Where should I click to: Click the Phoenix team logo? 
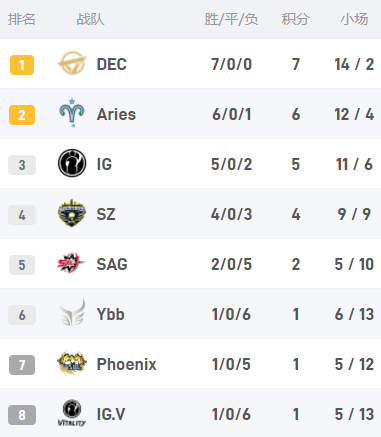72,363
